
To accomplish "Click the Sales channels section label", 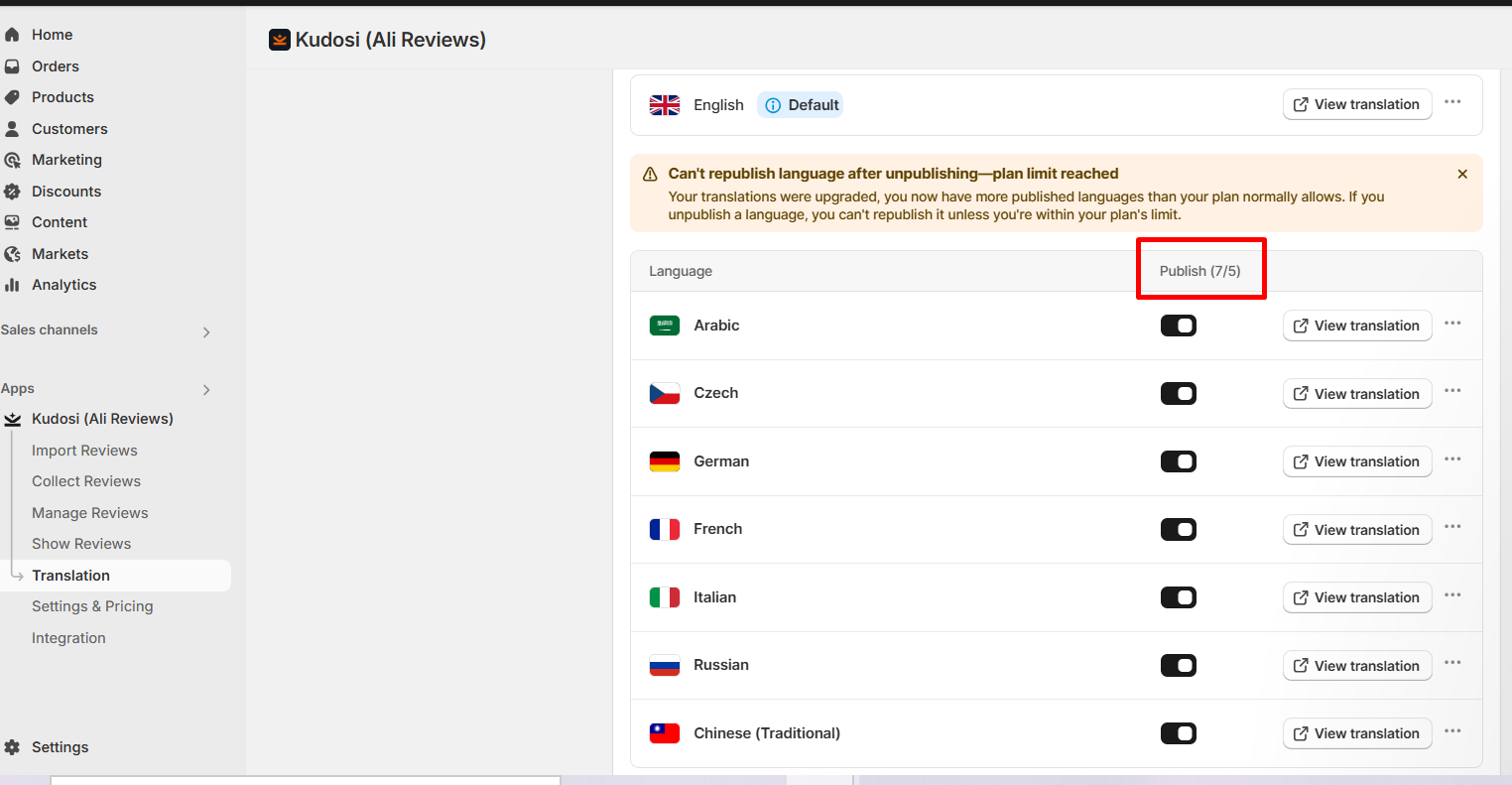I will pos(50,330).
